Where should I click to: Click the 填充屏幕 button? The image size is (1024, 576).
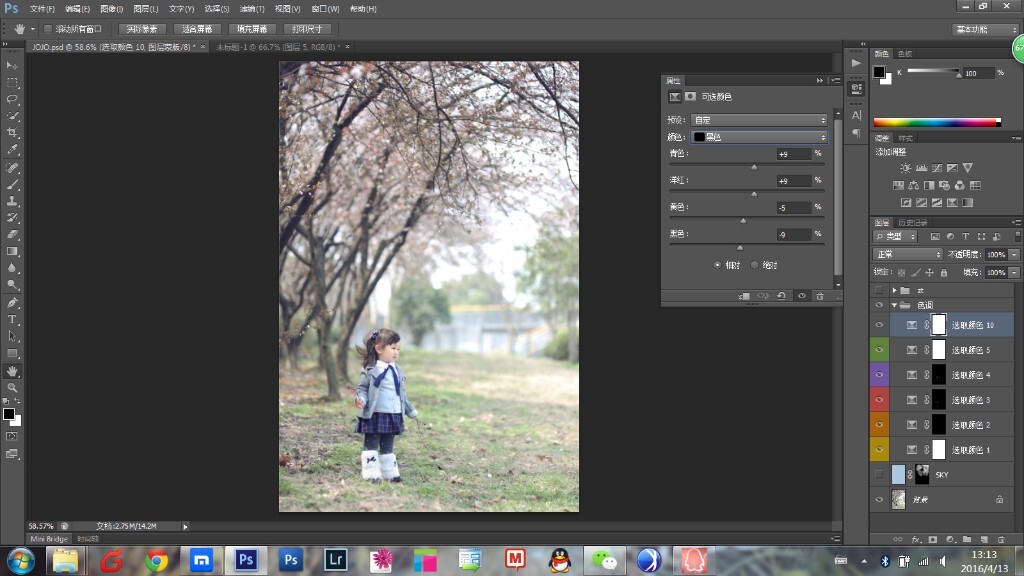click(252, 29)
